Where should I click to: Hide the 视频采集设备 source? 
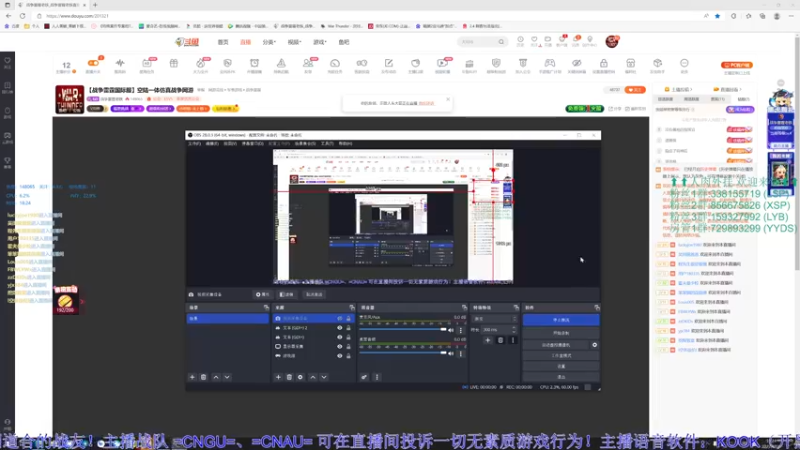[x=340, y=318]
